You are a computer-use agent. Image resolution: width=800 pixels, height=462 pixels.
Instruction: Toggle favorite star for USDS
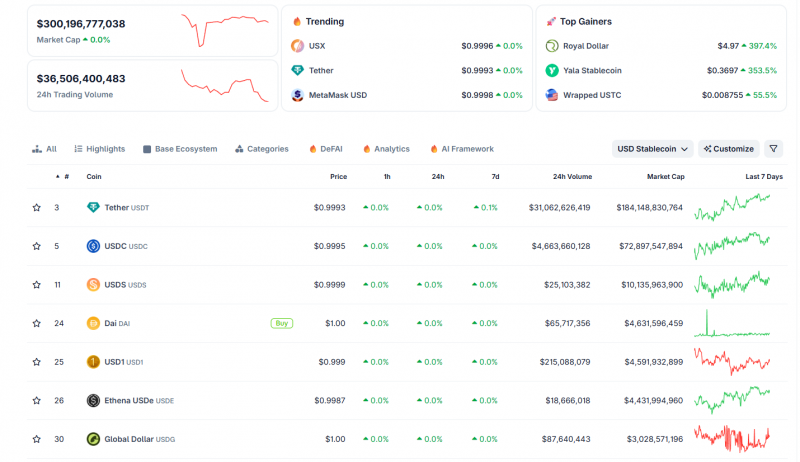37,285
